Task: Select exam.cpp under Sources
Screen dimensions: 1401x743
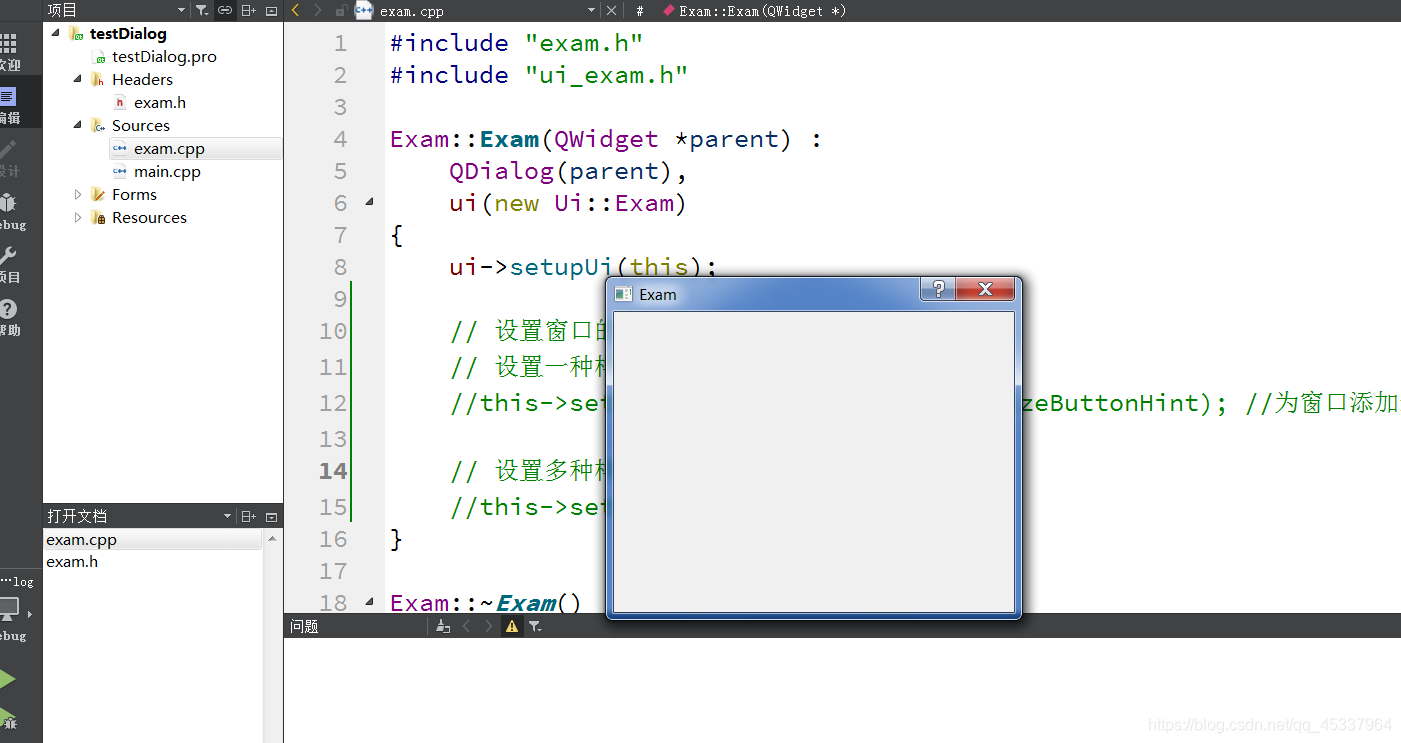Action: (169, 148)
